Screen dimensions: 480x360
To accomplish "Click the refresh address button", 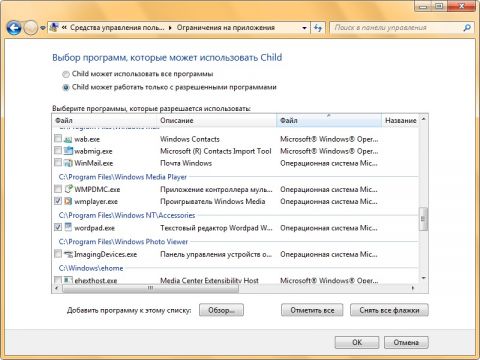I will pyautogui.click(x=318, y=28).
